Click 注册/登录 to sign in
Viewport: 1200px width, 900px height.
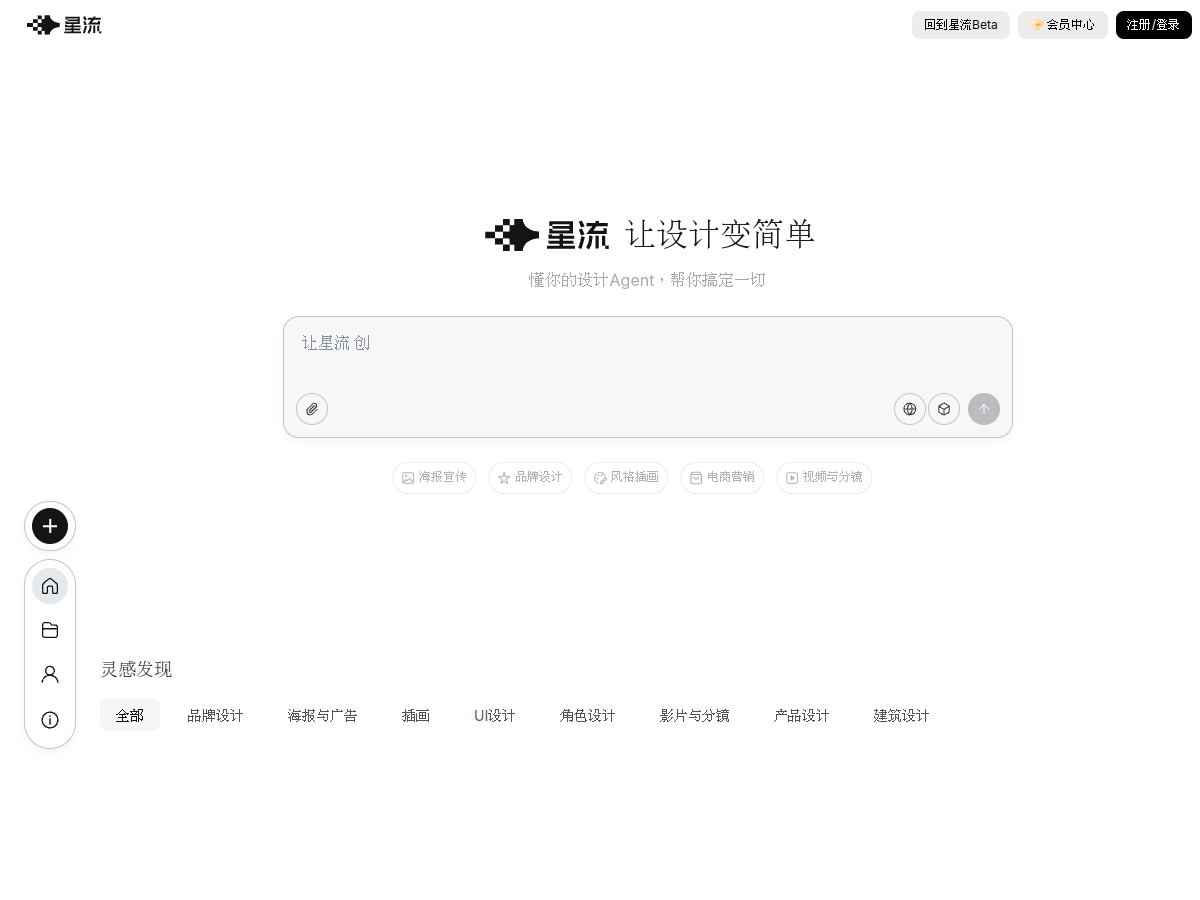point(1153,25)
